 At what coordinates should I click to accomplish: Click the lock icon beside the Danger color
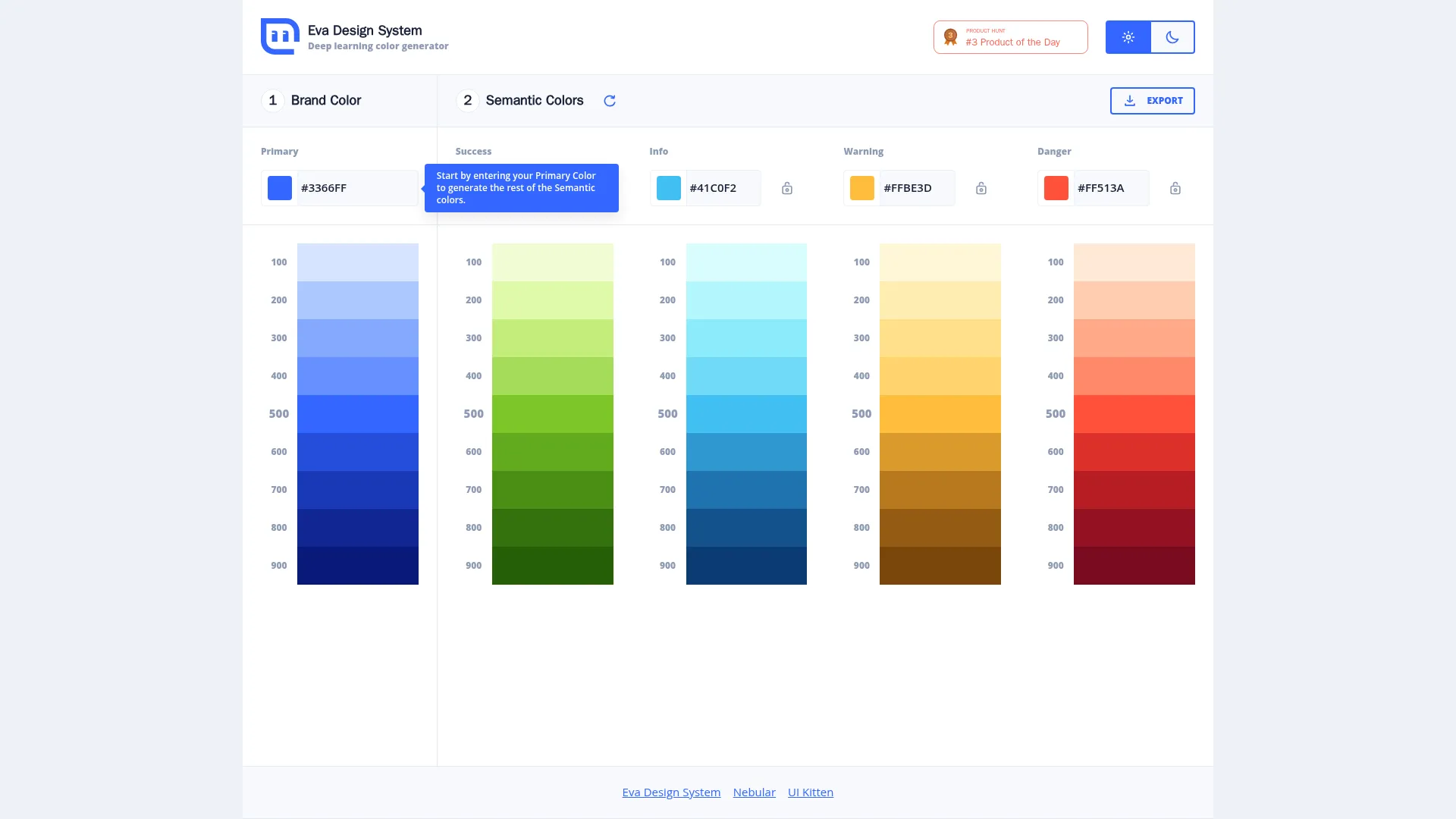coord(1175,188)
